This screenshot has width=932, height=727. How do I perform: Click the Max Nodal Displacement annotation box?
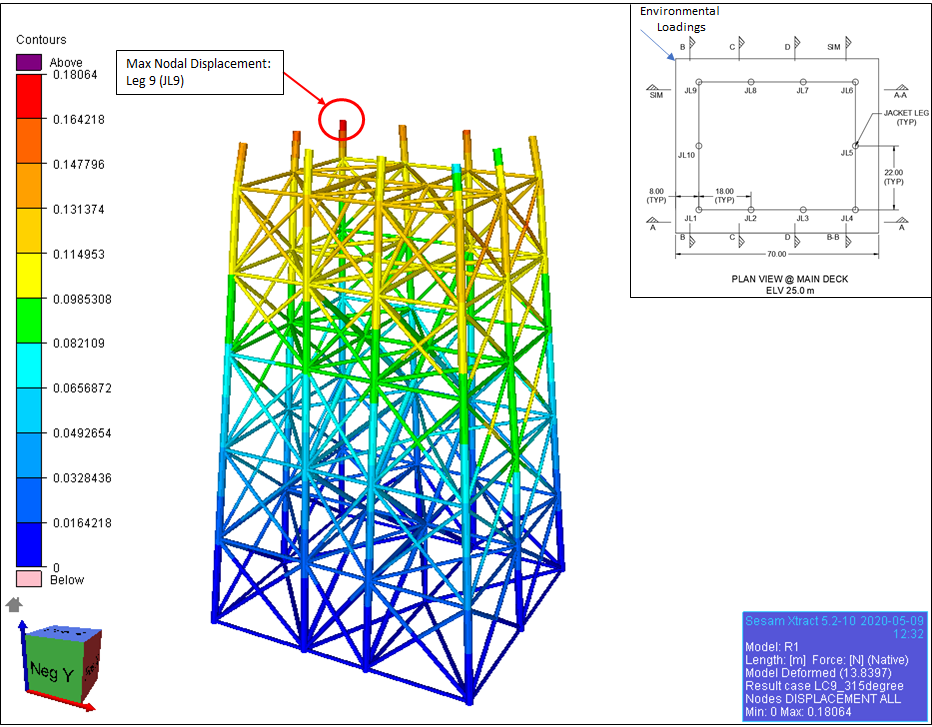(x=201, y=72)
